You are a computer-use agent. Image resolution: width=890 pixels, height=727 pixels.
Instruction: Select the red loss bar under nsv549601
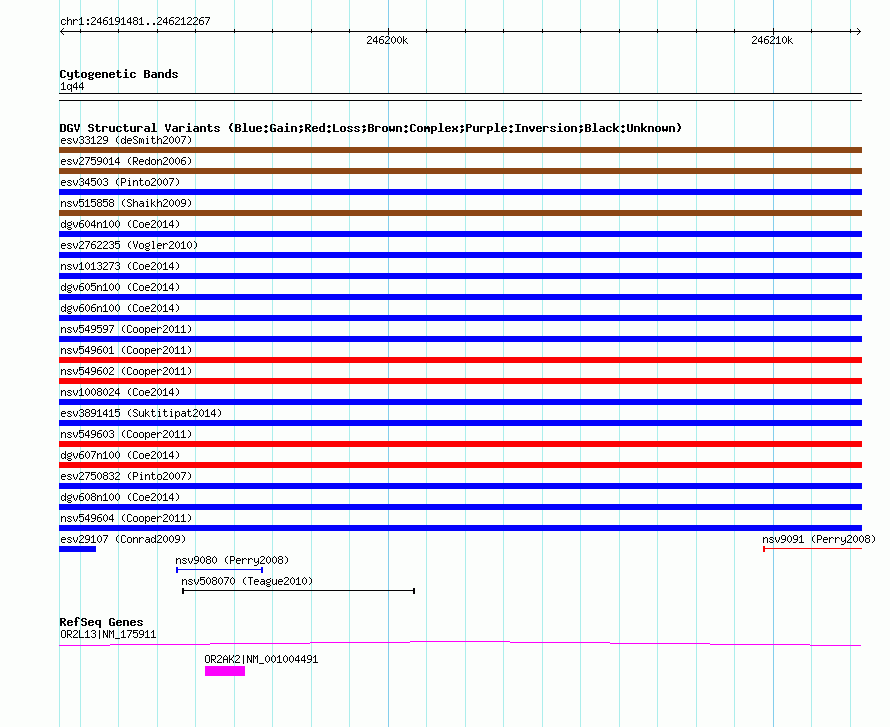(460, 360)
